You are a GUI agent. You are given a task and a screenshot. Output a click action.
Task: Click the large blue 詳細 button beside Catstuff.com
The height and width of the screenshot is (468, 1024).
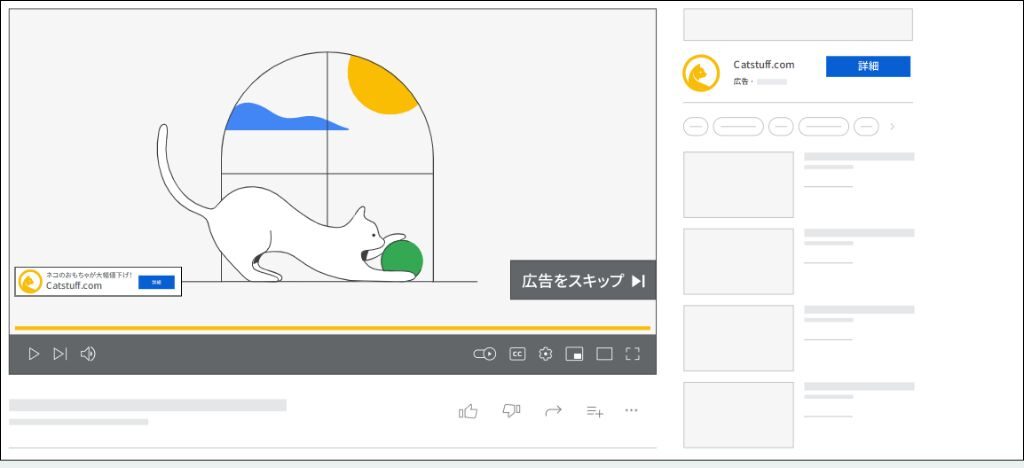pos(868,67)
